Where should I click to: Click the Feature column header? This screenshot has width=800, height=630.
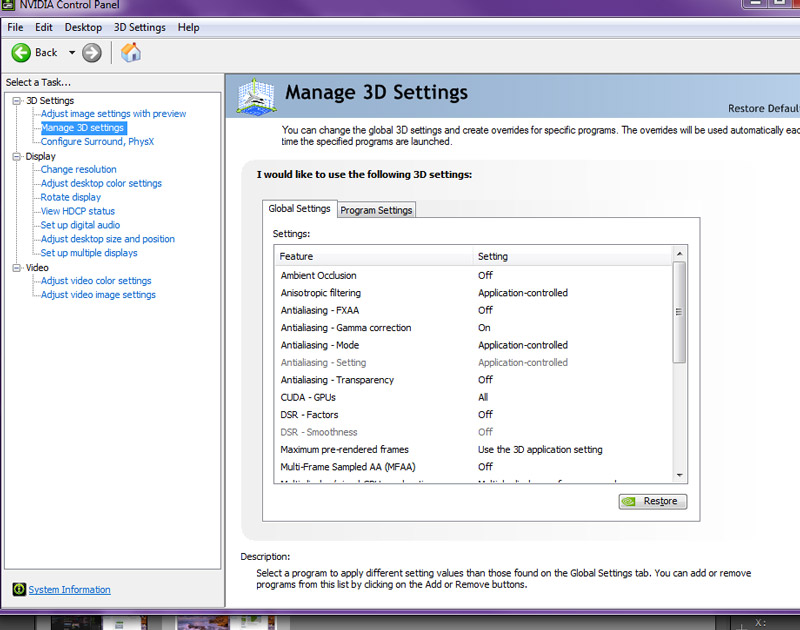click(x=374, y=257)
